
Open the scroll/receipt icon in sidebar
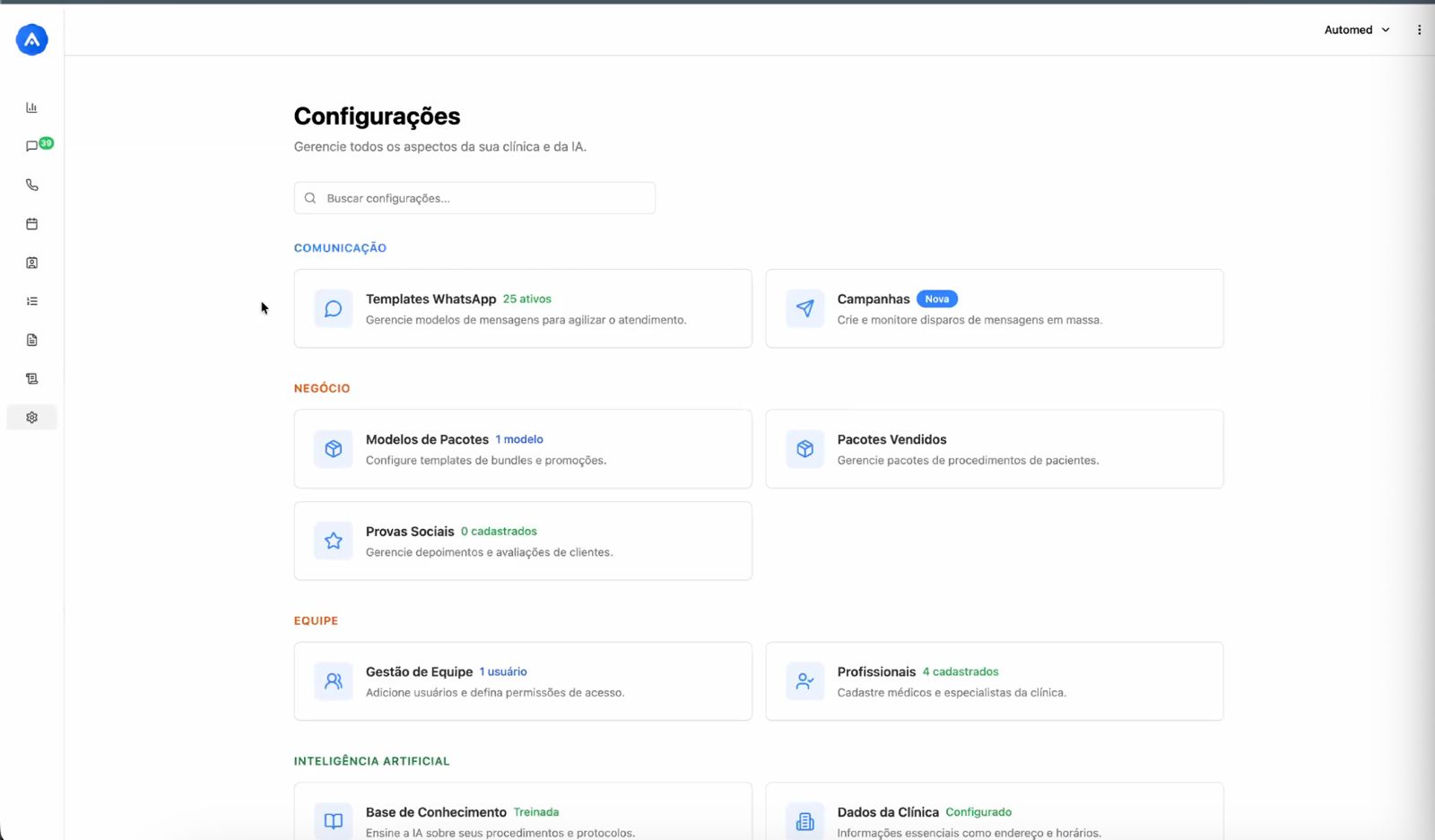point(31,378)
